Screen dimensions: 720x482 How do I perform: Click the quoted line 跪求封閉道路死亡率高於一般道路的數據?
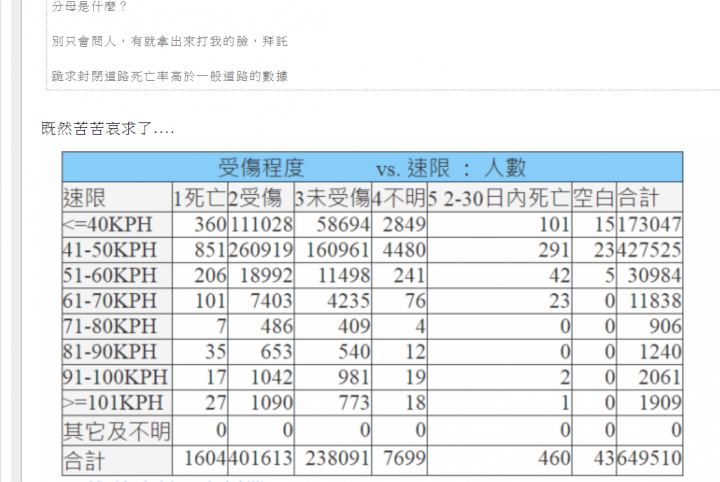pos(169,76)
